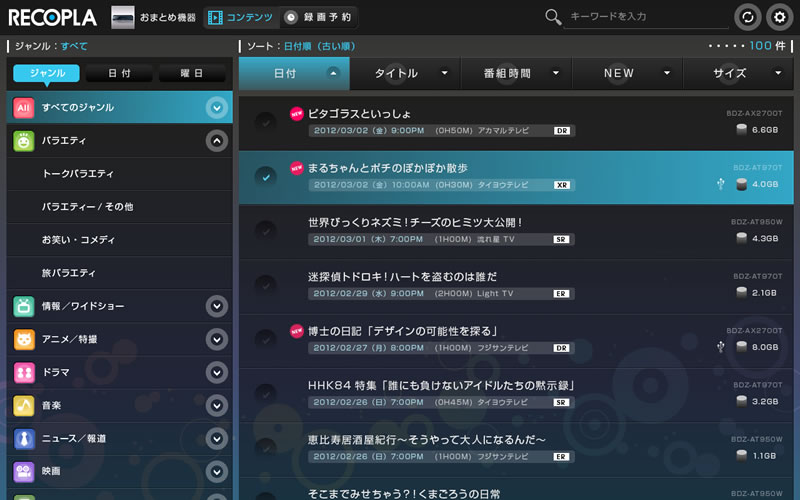Viewport: 800px width, 500px height.
Task: Click disk icon beside 1.1GB
Action: (x=741, y=455)
